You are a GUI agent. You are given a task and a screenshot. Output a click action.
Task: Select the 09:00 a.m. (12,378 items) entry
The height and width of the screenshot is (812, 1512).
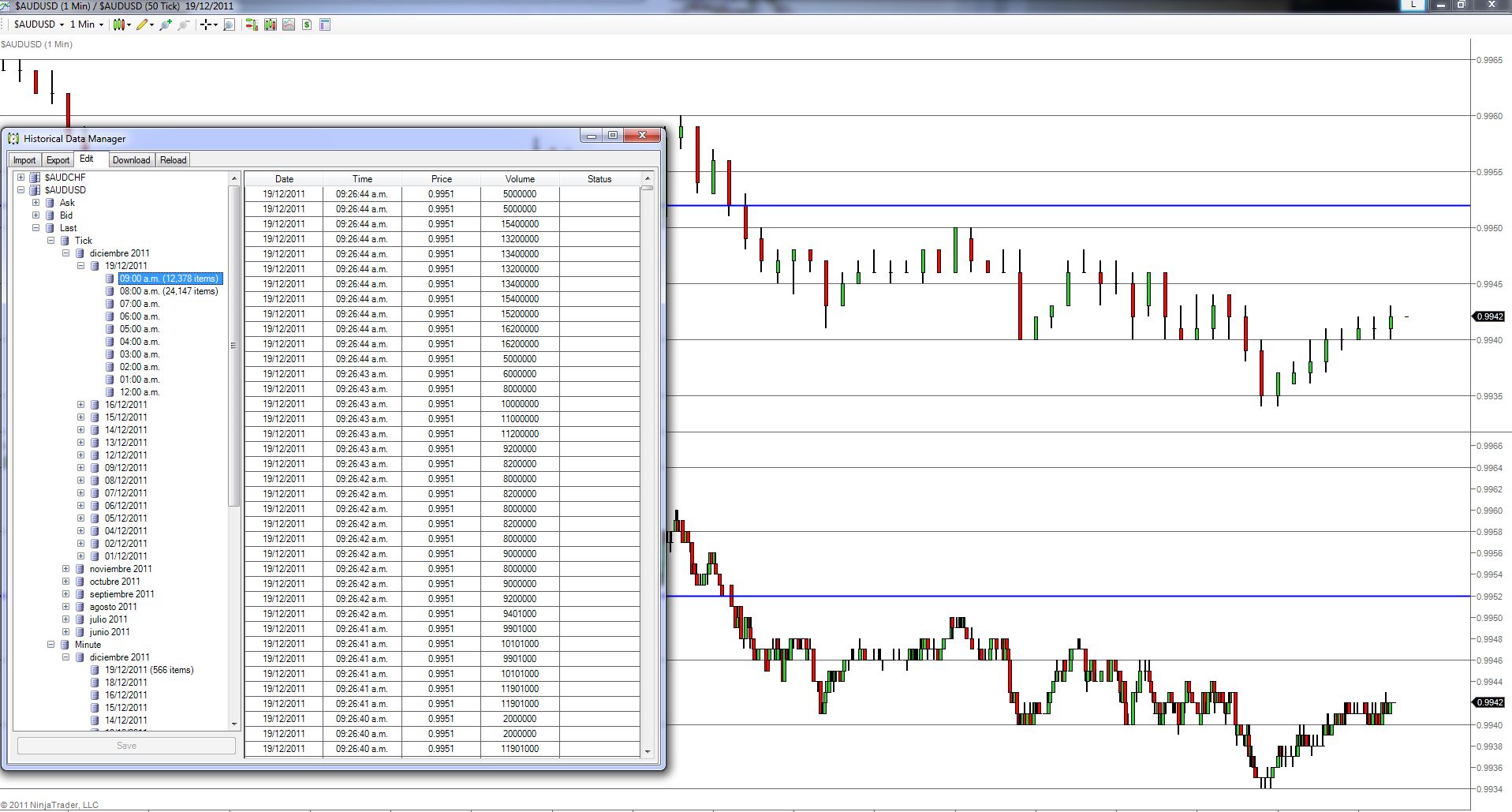click(170, 279)
